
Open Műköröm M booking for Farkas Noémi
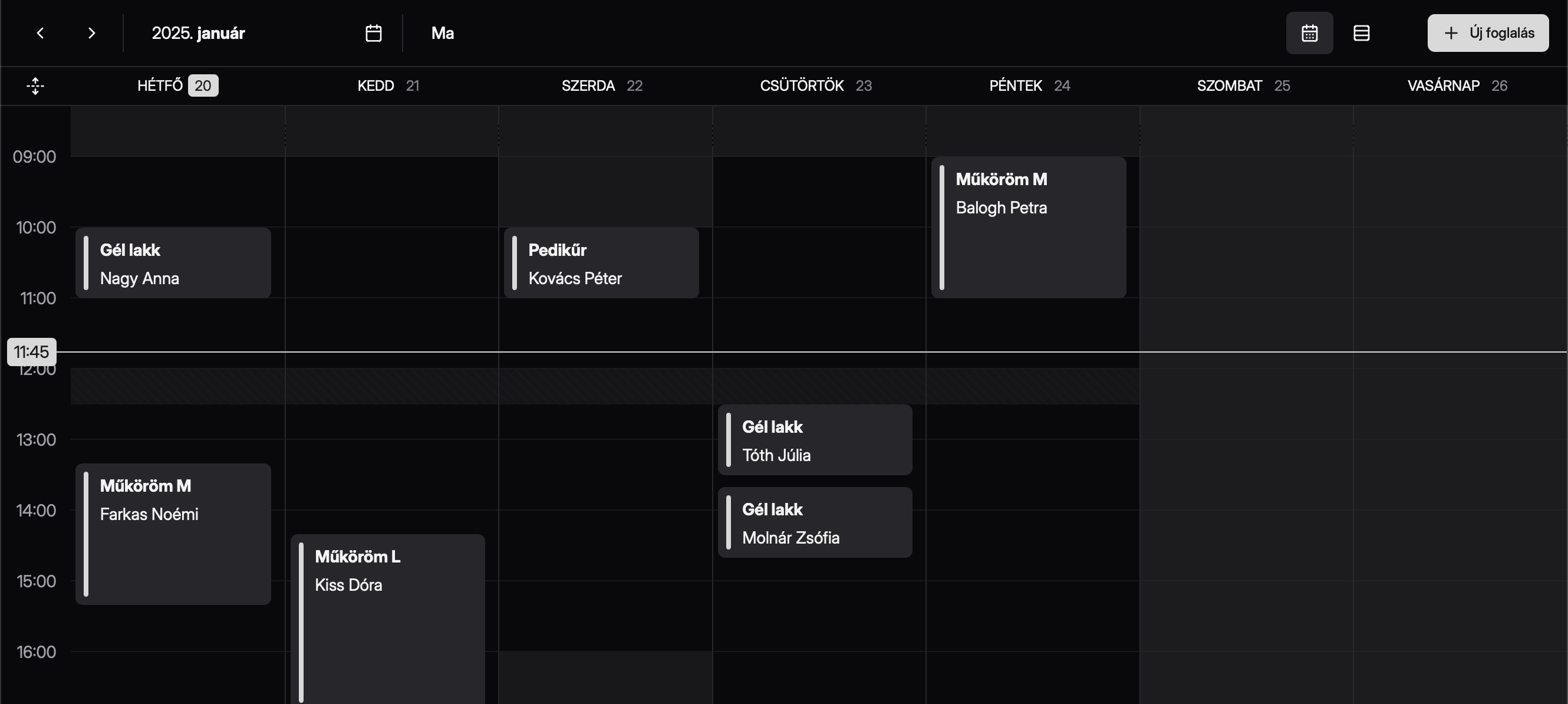[173, 534]
